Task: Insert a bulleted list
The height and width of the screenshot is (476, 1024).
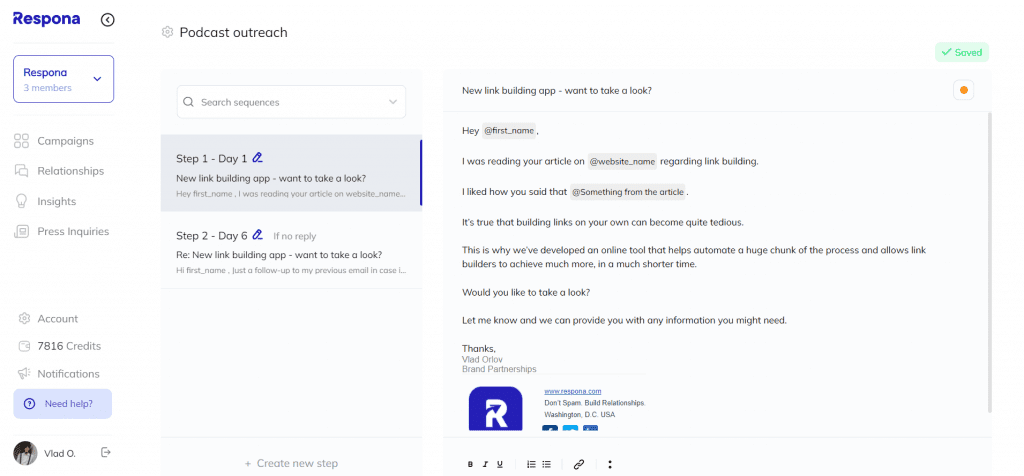Action: coord(547,464)
